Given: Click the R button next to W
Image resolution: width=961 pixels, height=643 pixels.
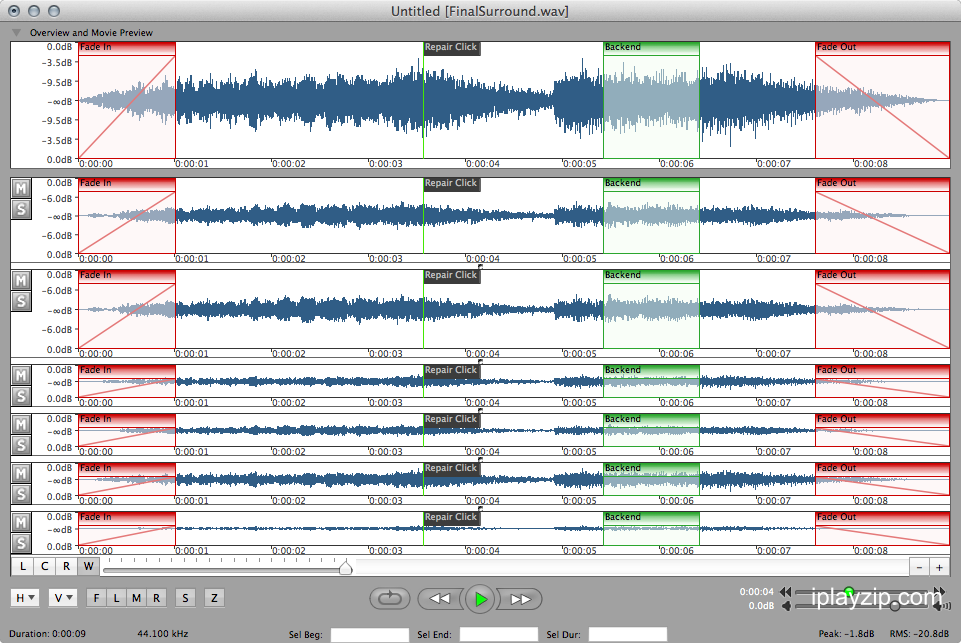Looking at the screenshot, I should [66, 566].
